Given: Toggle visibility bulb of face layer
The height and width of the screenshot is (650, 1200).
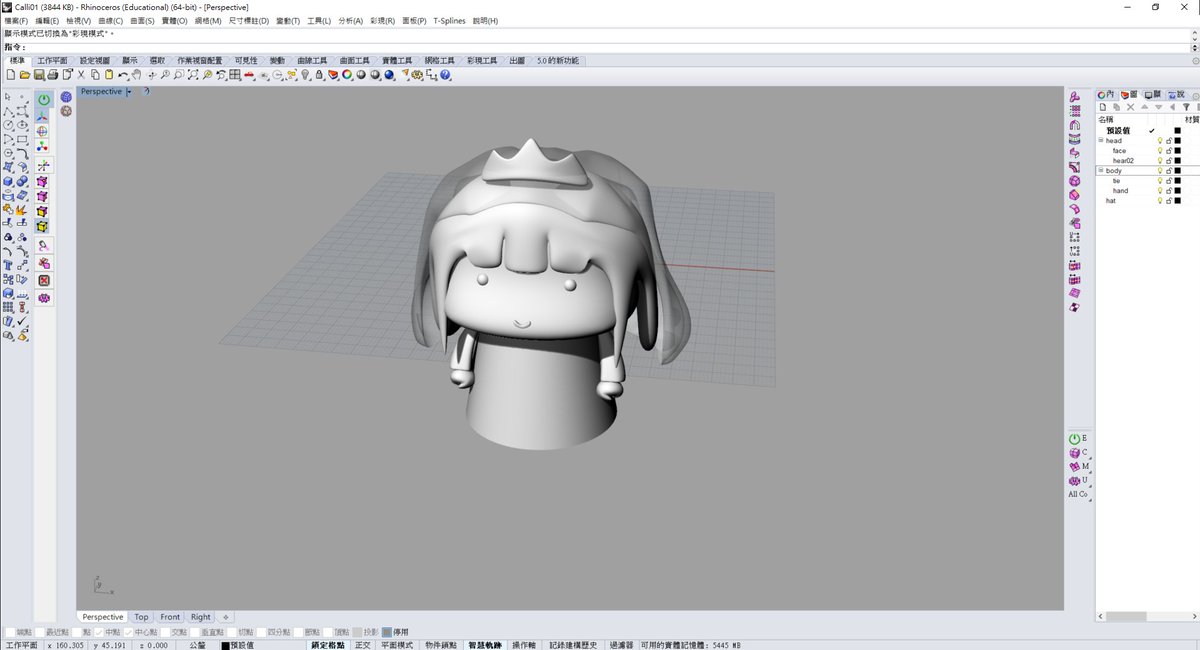Looking at the screenshot, I should tap(1160, 151).
